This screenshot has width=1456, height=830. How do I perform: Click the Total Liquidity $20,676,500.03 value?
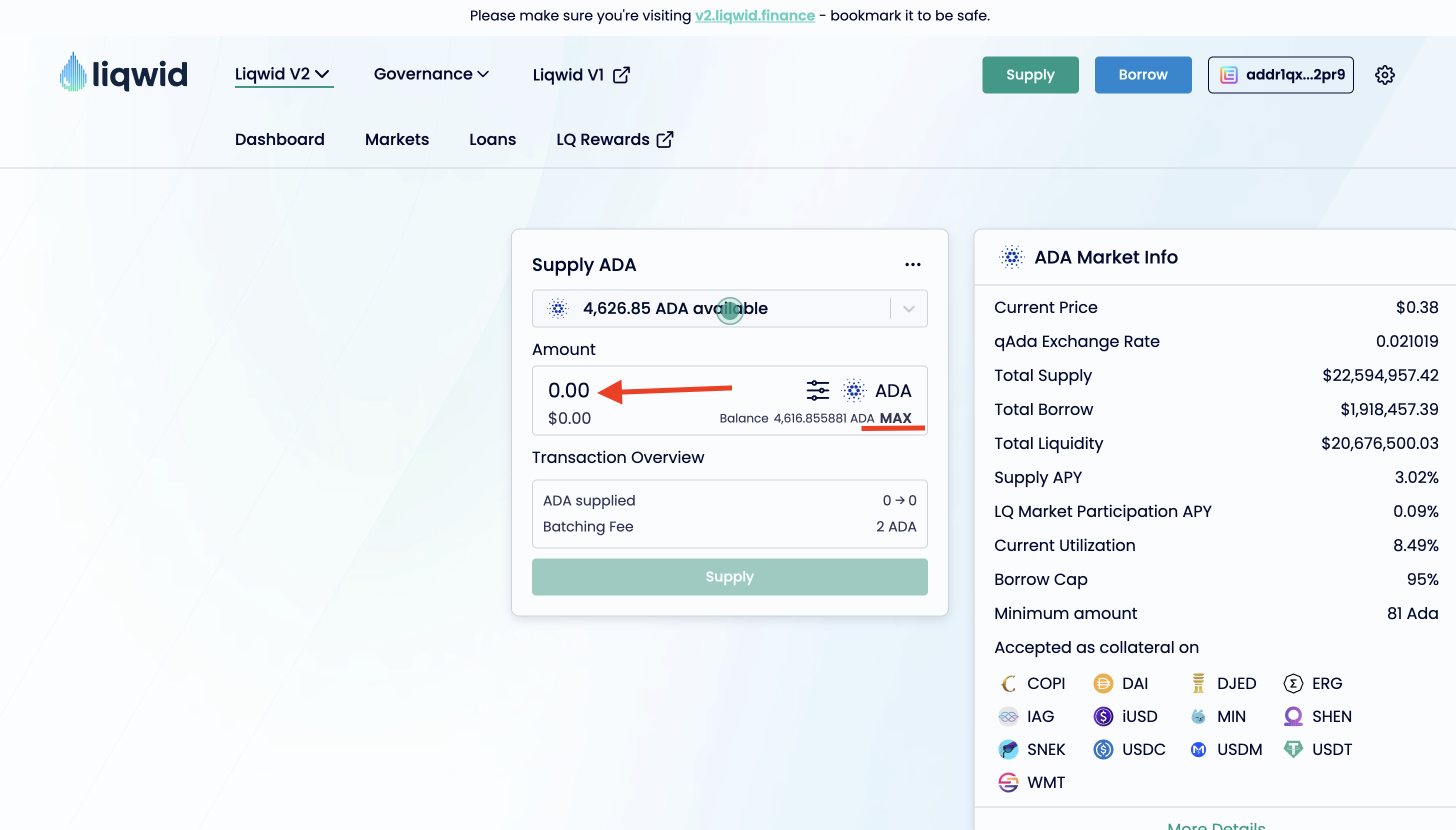coord(1379,443)
